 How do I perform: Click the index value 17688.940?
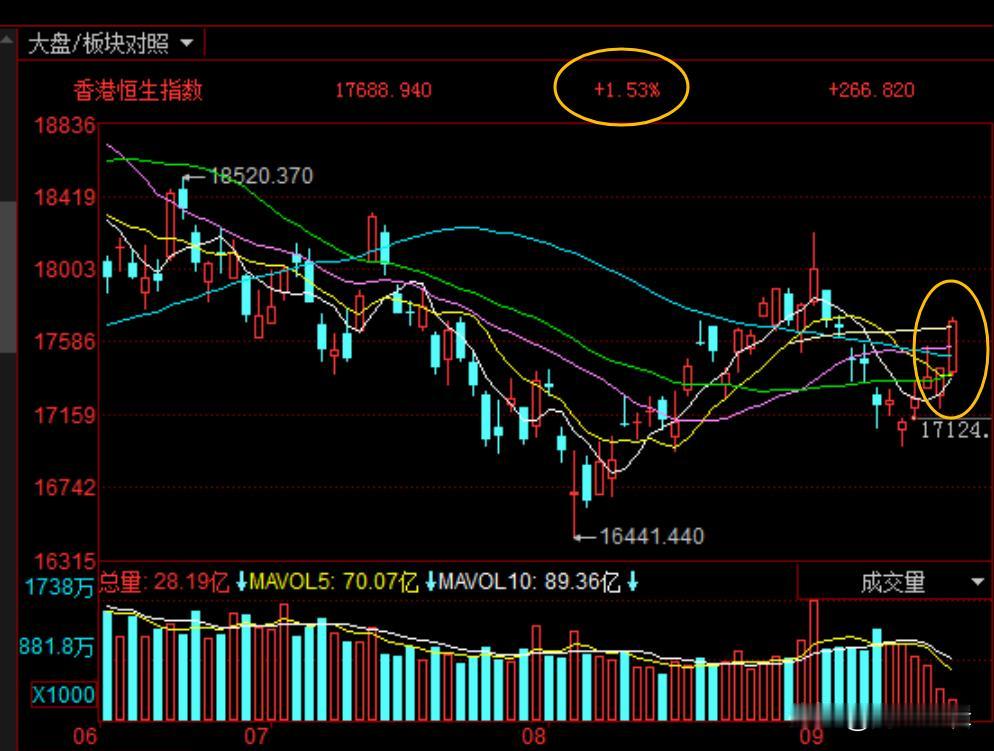tap(384, 90)
